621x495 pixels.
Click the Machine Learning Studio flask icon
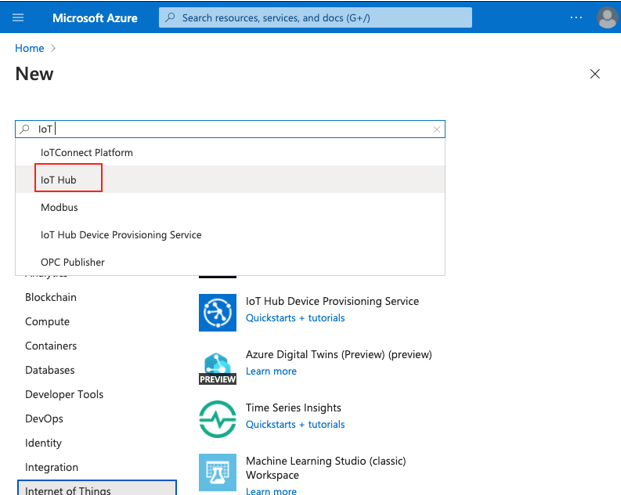217,472
